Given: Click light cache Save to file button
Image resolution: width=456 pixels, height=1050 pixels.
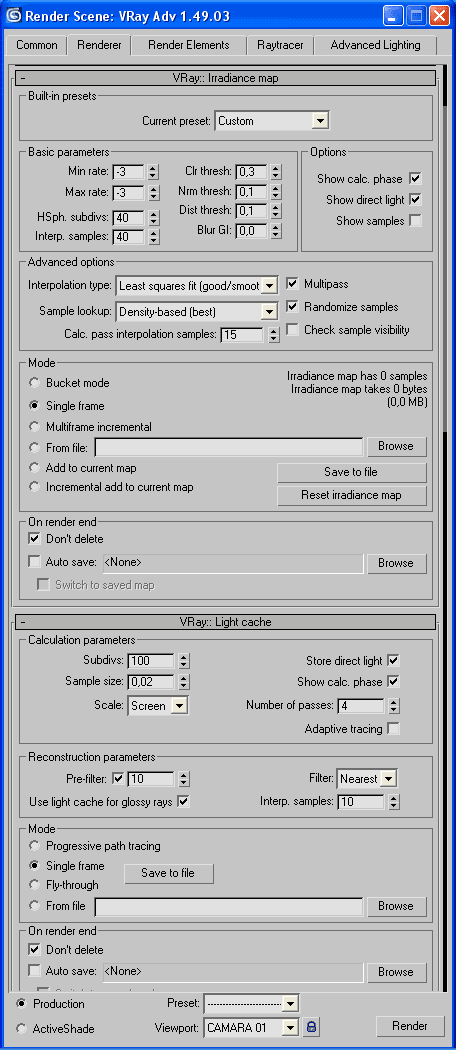Looking at the screenshot, I should coord(168,873).
